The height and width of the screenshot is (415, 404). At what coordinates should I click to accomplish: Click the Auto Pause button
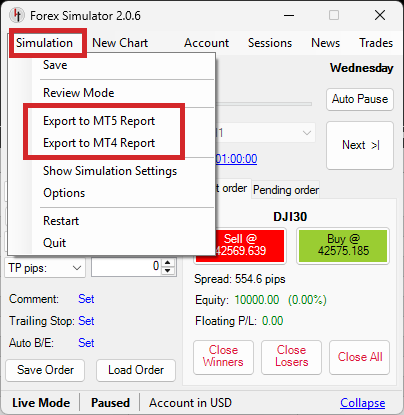(360, 99)
